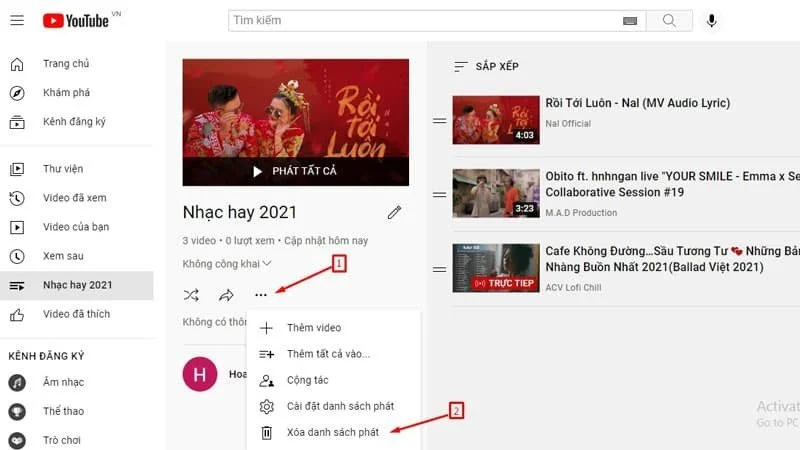Click PHÁT TẤT CẢ play all button
800x450 pixels.
[x=295, y=171]
